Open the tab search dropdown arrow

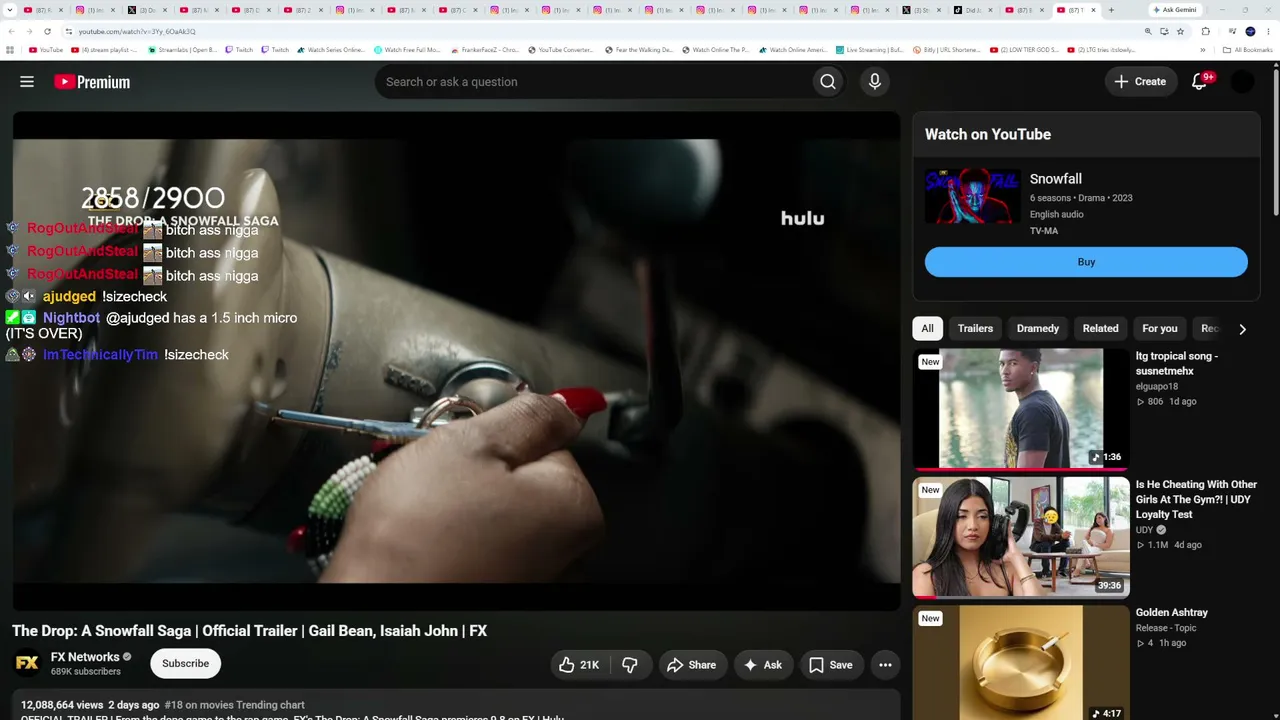(x=10, y=10)
